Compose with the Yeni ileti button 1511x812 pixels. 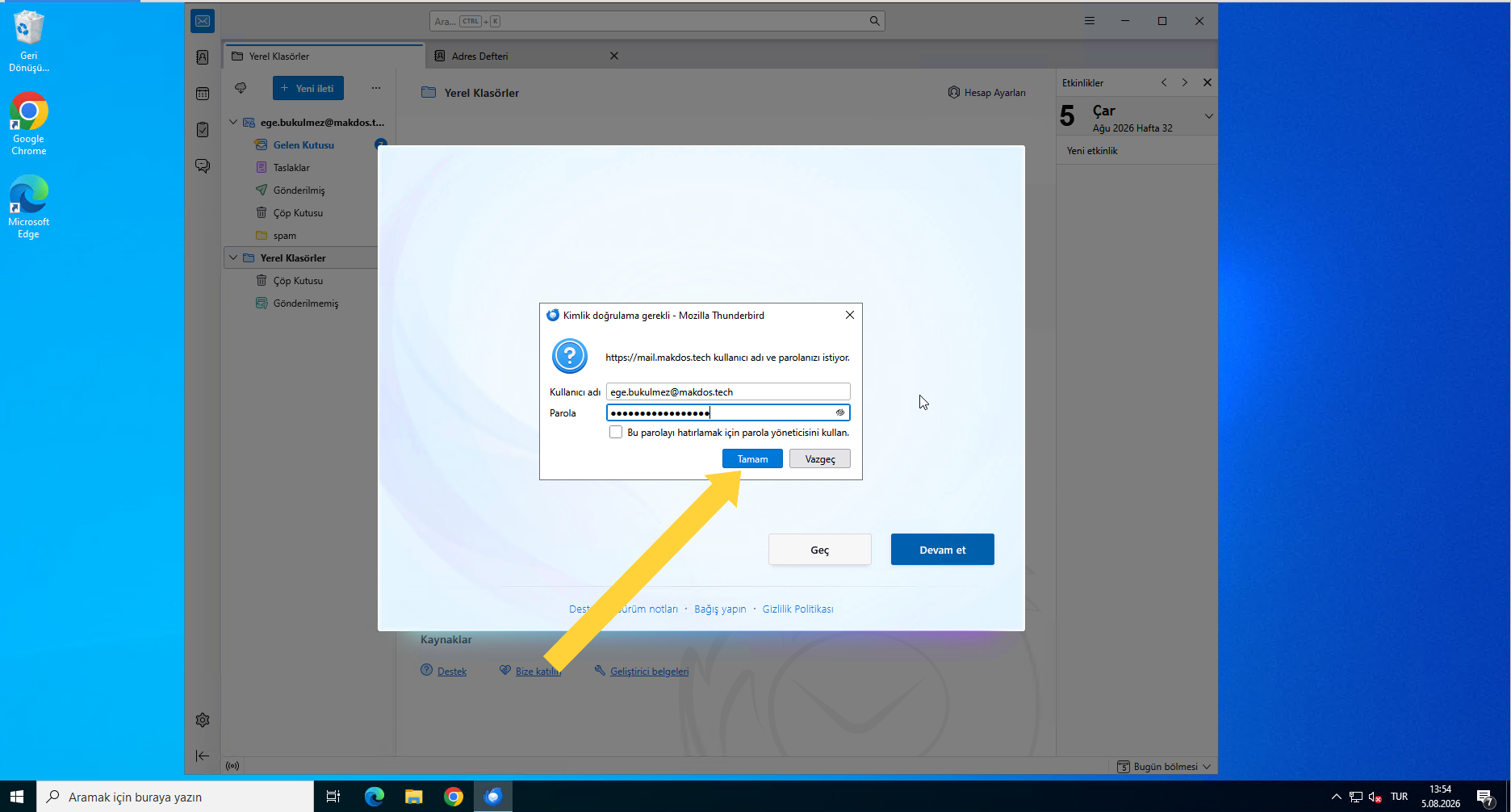(308, 88)
